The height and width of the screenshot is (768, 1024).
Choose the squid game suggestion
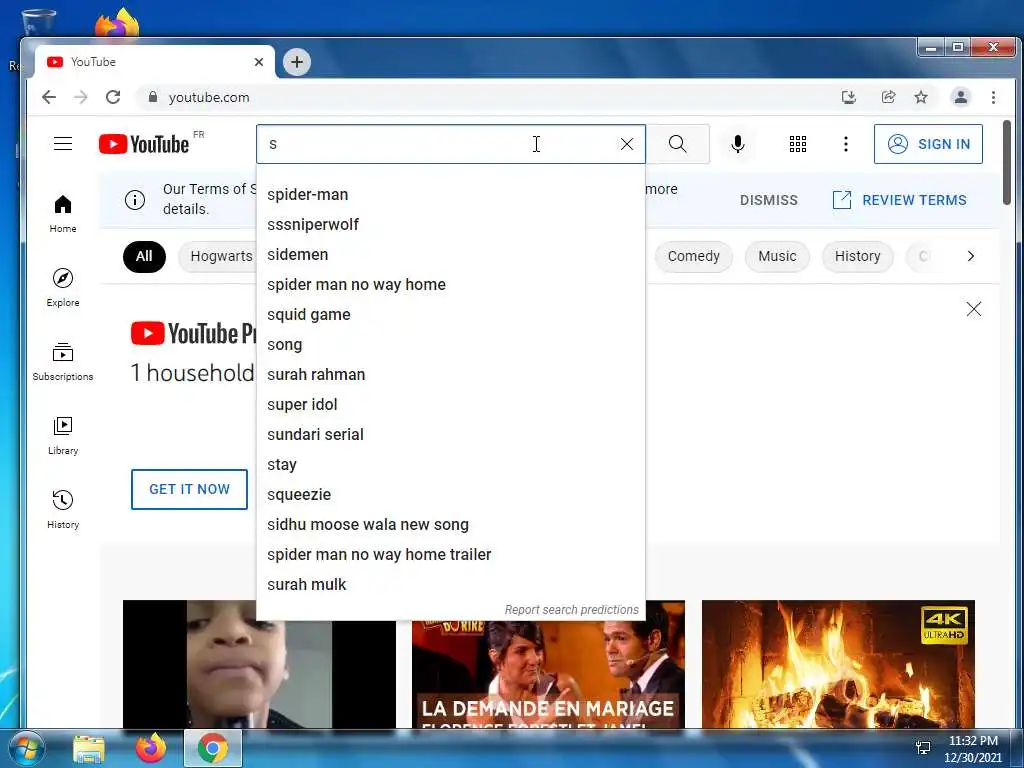point(451,315)
